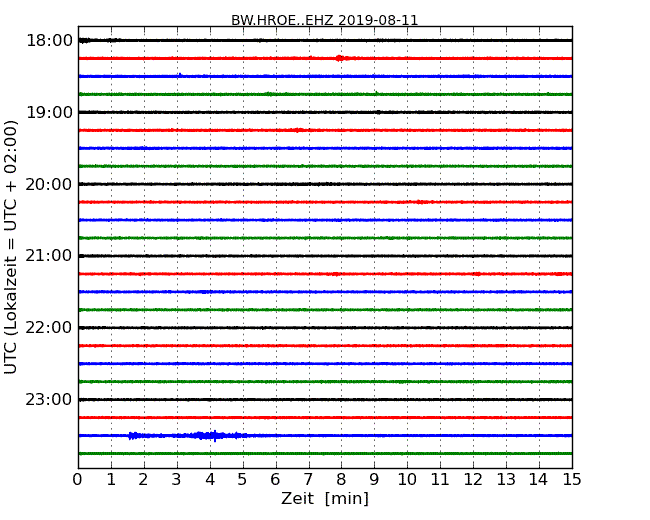Click x-axis tick label 4
Screen dimensions: 650x520
click(x=210, y=480)
